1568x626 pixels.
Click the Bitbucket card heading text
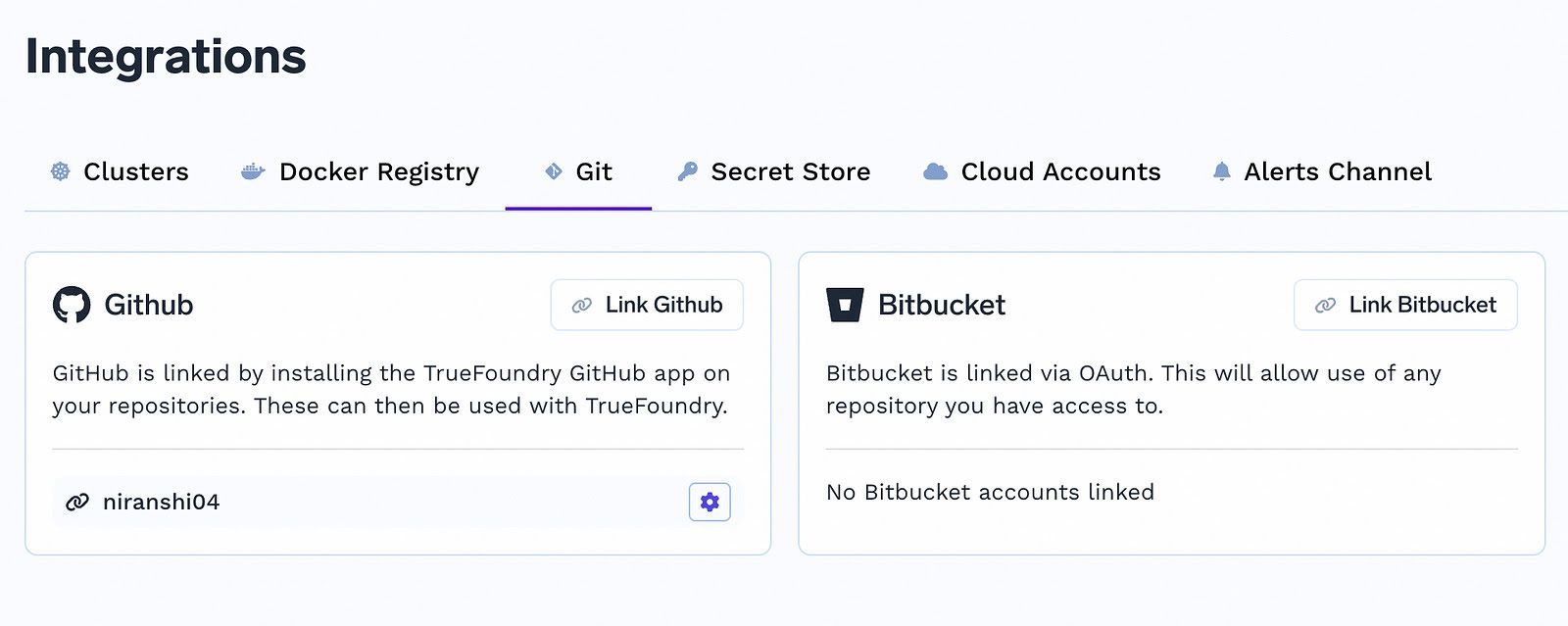click(x=941, y=305)
